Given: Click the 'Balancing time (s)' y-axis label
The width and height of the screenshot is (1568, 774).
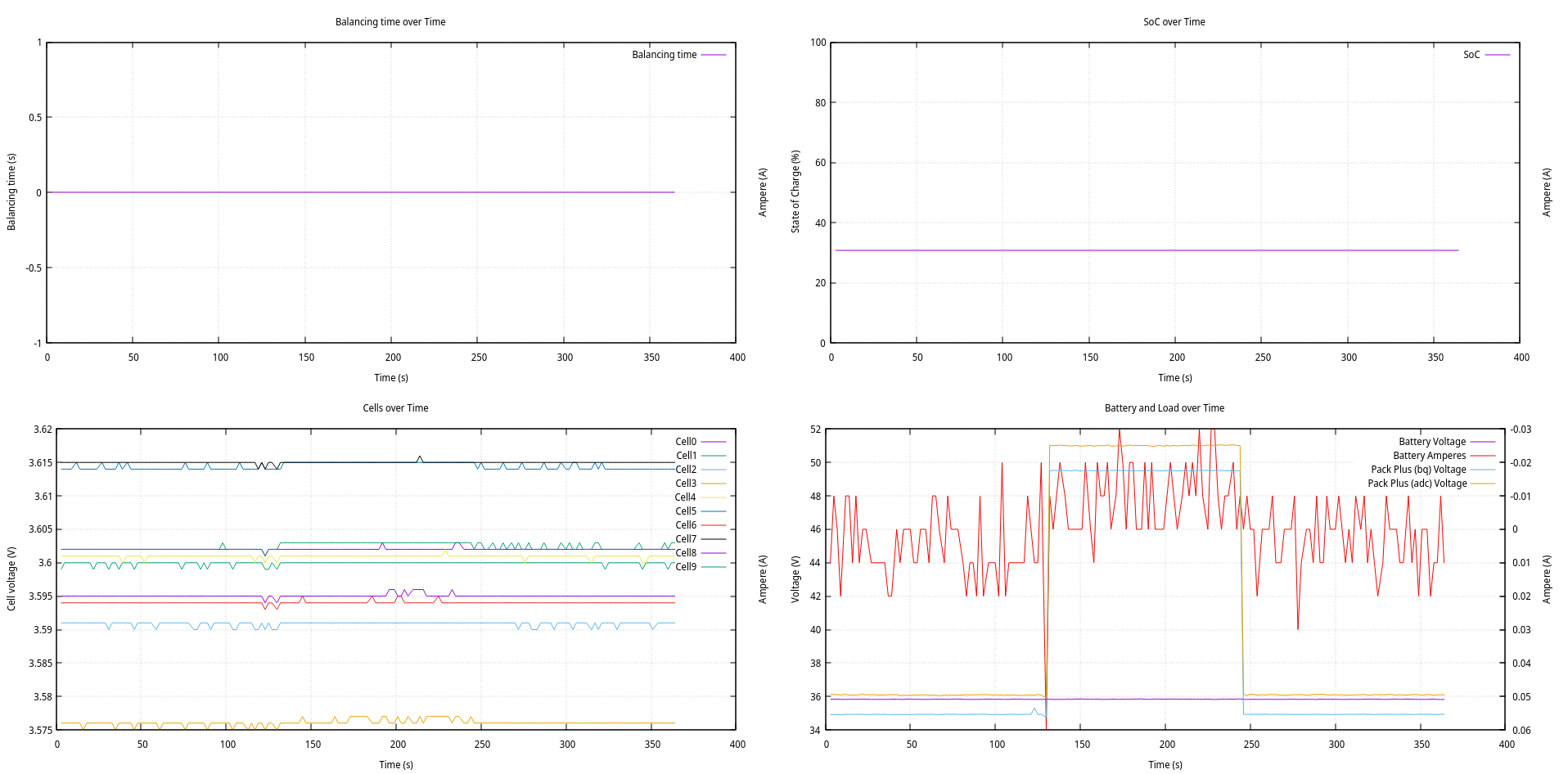Looking at the screenshot, I should pyautogui.click(x=11, y=191).
